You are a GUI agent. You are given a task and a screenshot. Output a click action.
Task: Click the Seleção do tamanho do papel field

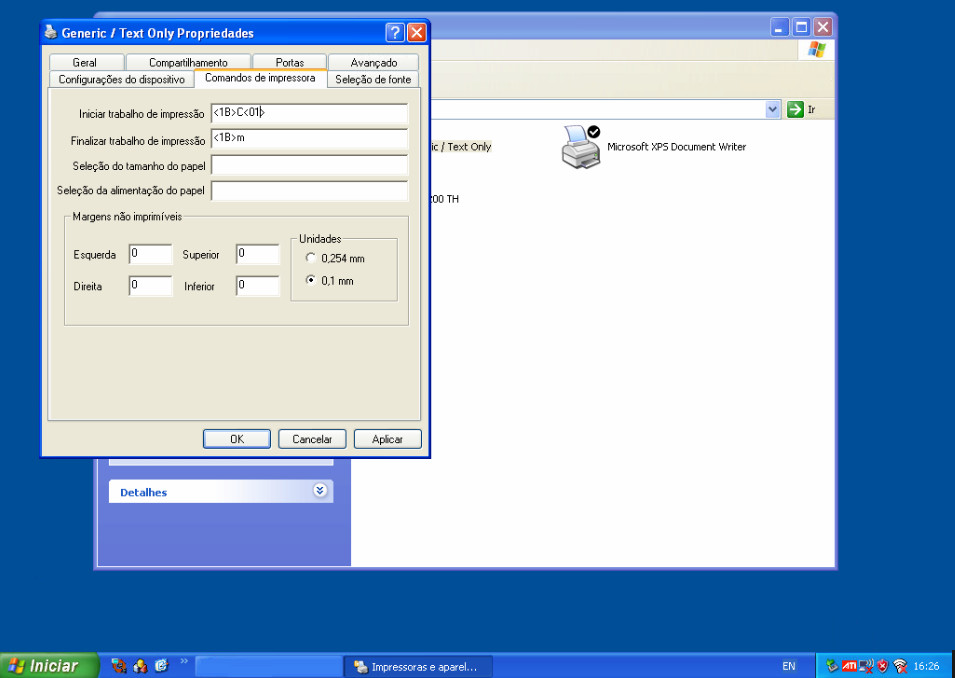309,166
